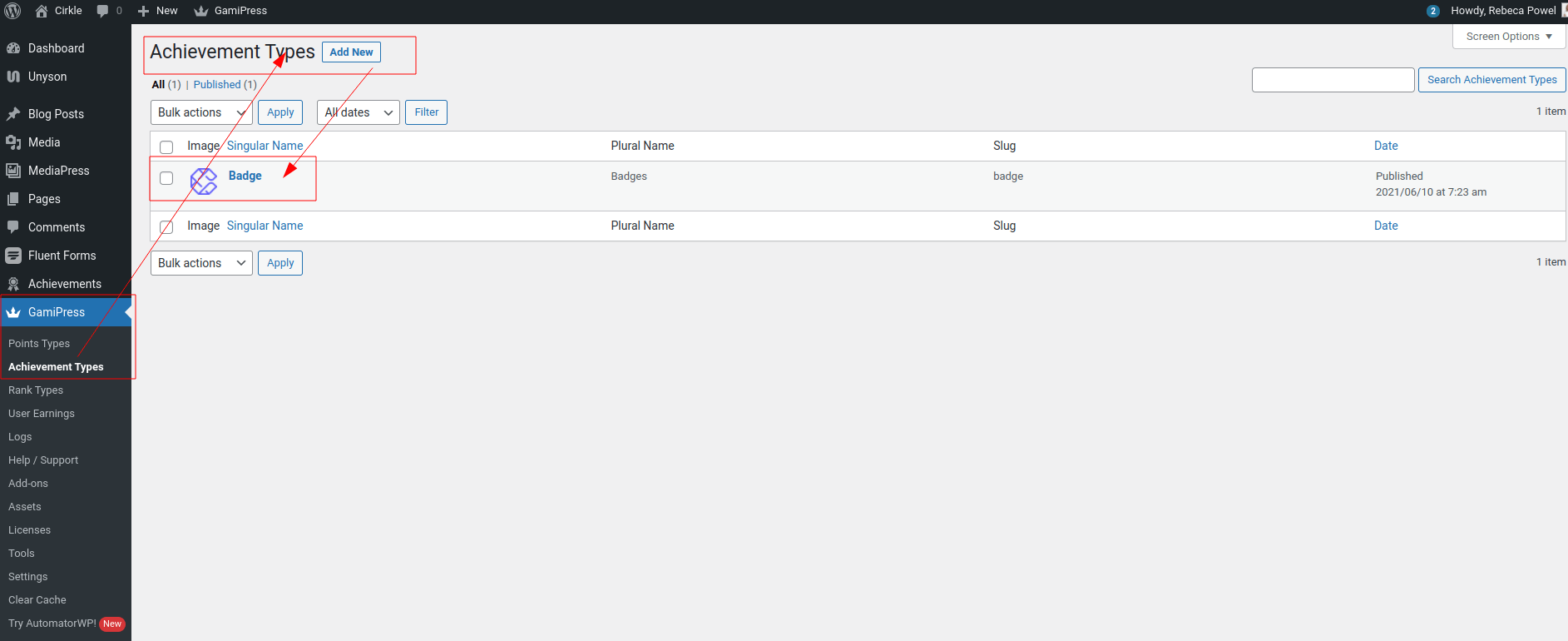
Task: Show the Published (1) filter
Action: [225, 85]
